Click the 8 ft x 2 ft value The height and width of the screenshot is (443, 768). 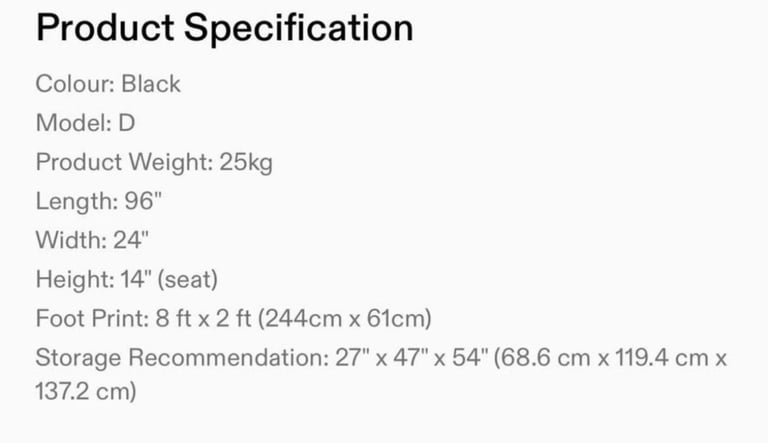point(204,319)
